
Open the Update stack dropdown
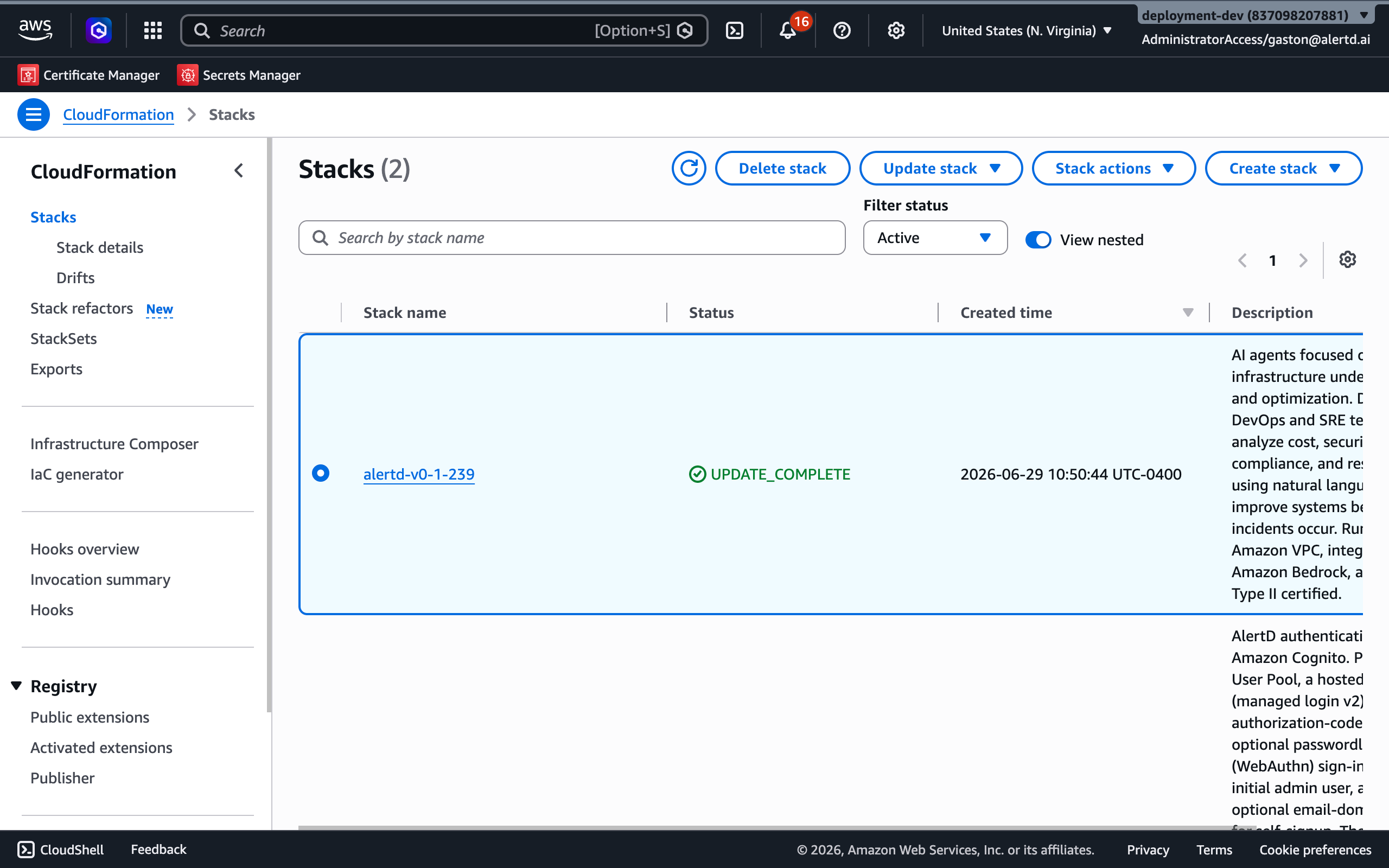coord(941,168)
